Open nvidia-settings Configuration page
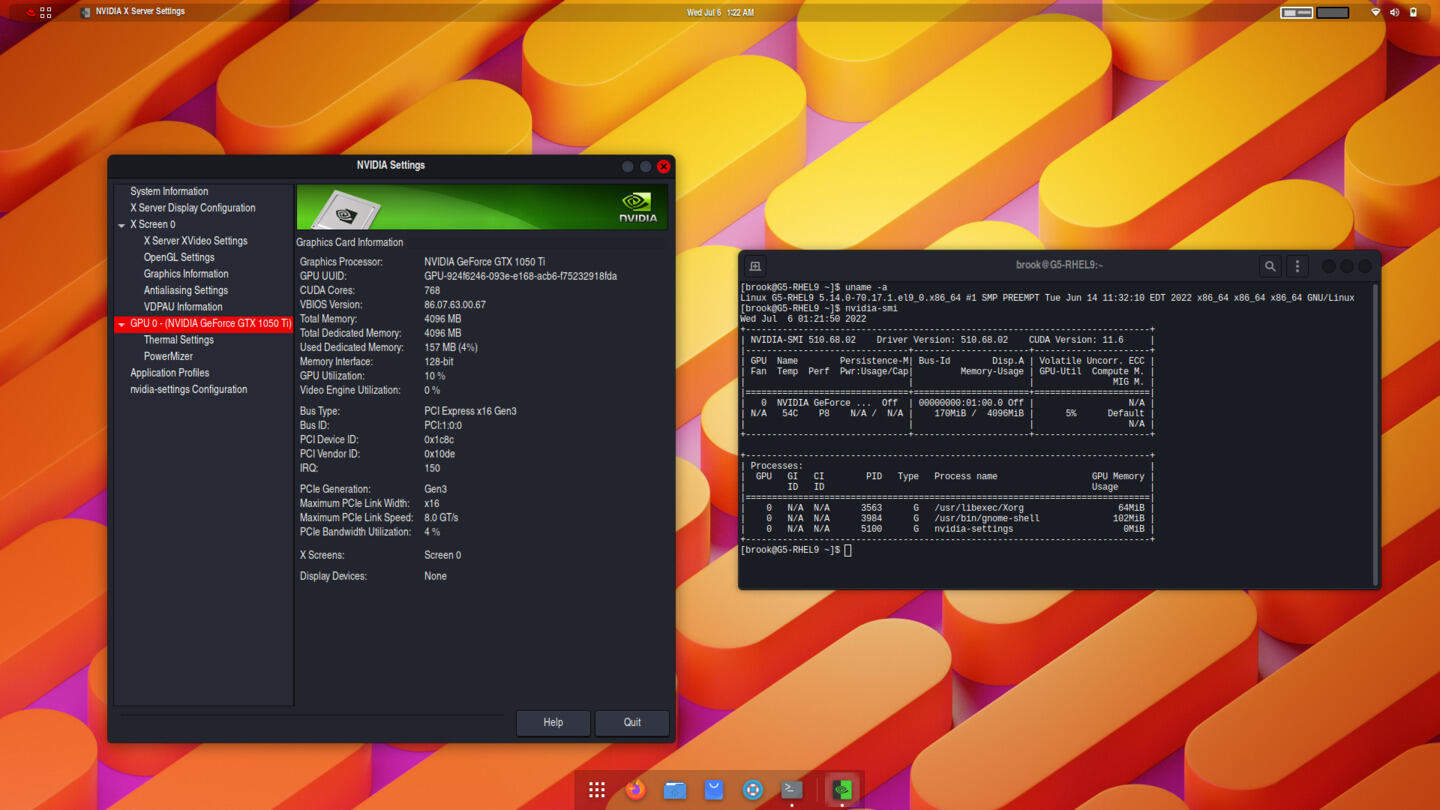 point(188,389)
